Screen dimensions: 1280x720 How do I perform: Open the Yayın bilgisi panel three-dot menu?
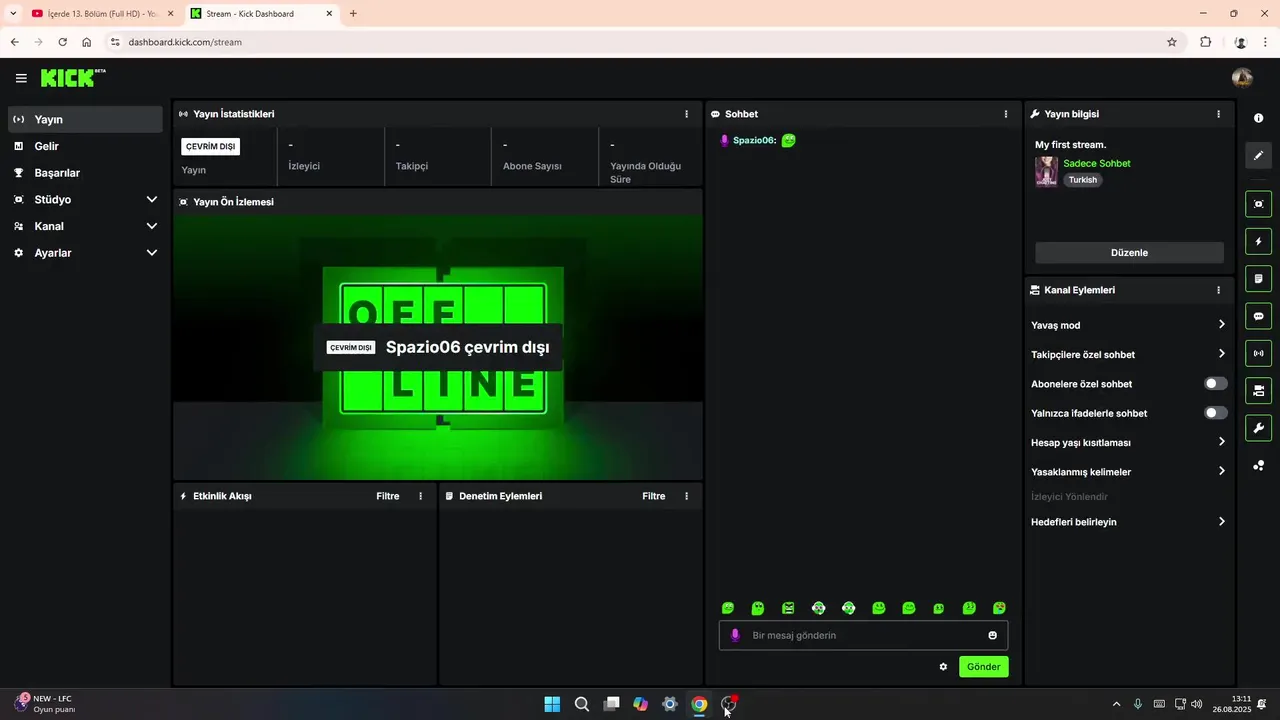point(1218,114)
